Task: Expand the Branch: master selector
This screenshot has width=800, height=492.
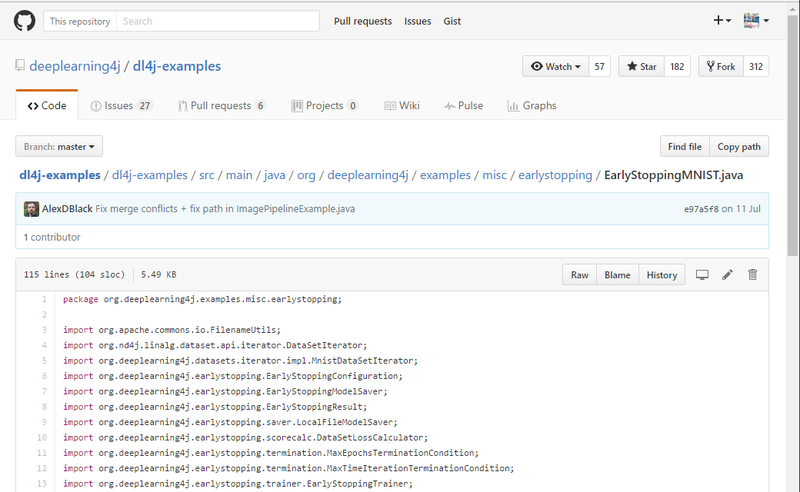Action: point(59,146)
